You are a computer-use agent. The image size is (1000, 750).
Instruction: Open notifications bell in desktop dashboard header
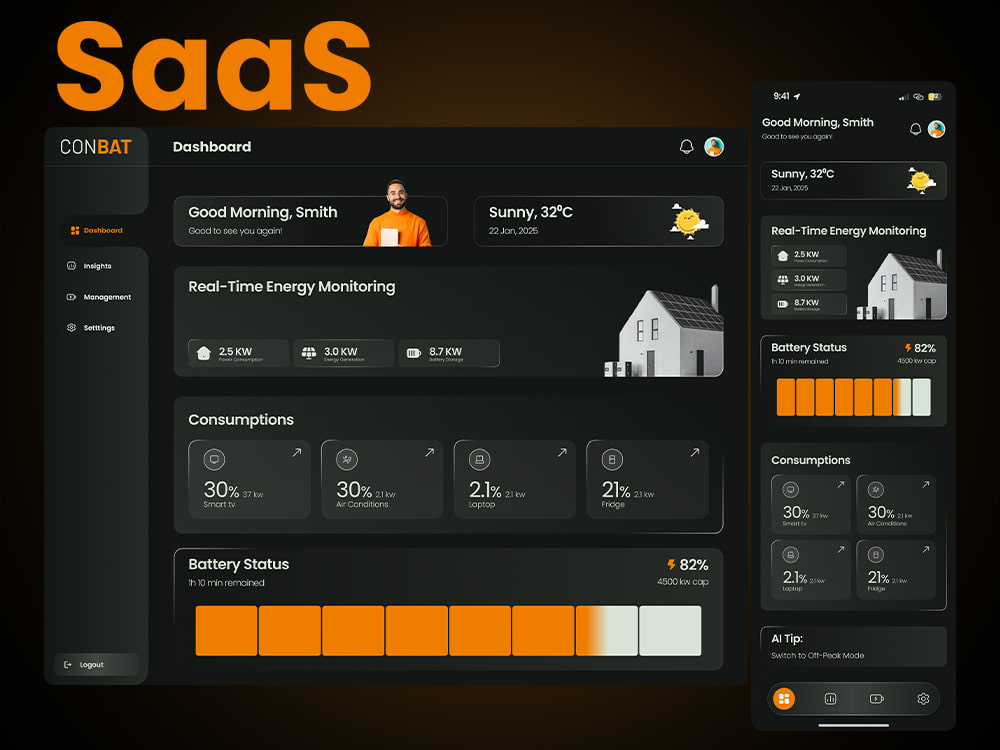pos(686,147)
